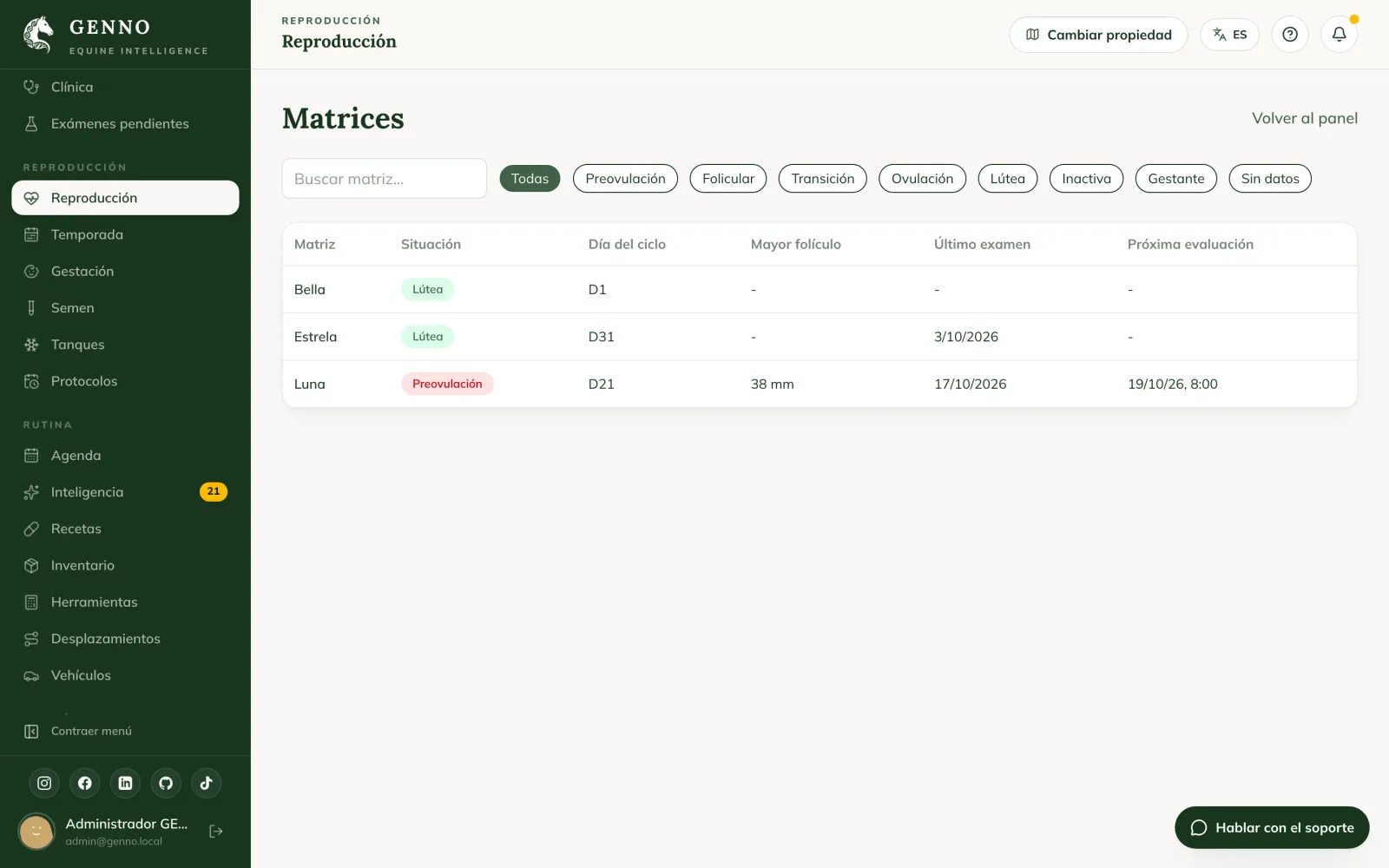Open the ES language selector
Screen dimensions: 1389x868
coord(1229,35)
